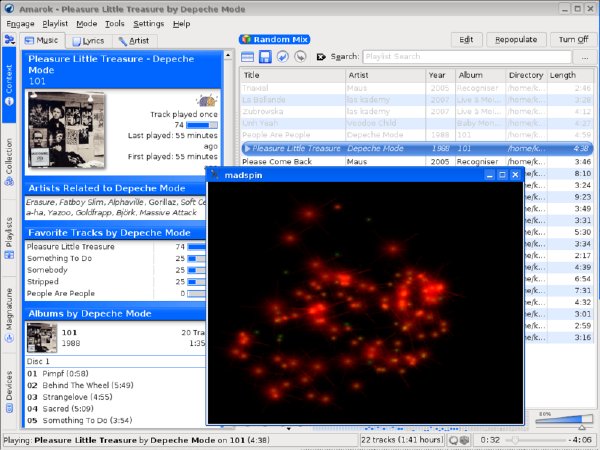Open the search options ellipsis button
Image resolution: width=600 pixels, height=450 pixels.
tap(585, 57)
